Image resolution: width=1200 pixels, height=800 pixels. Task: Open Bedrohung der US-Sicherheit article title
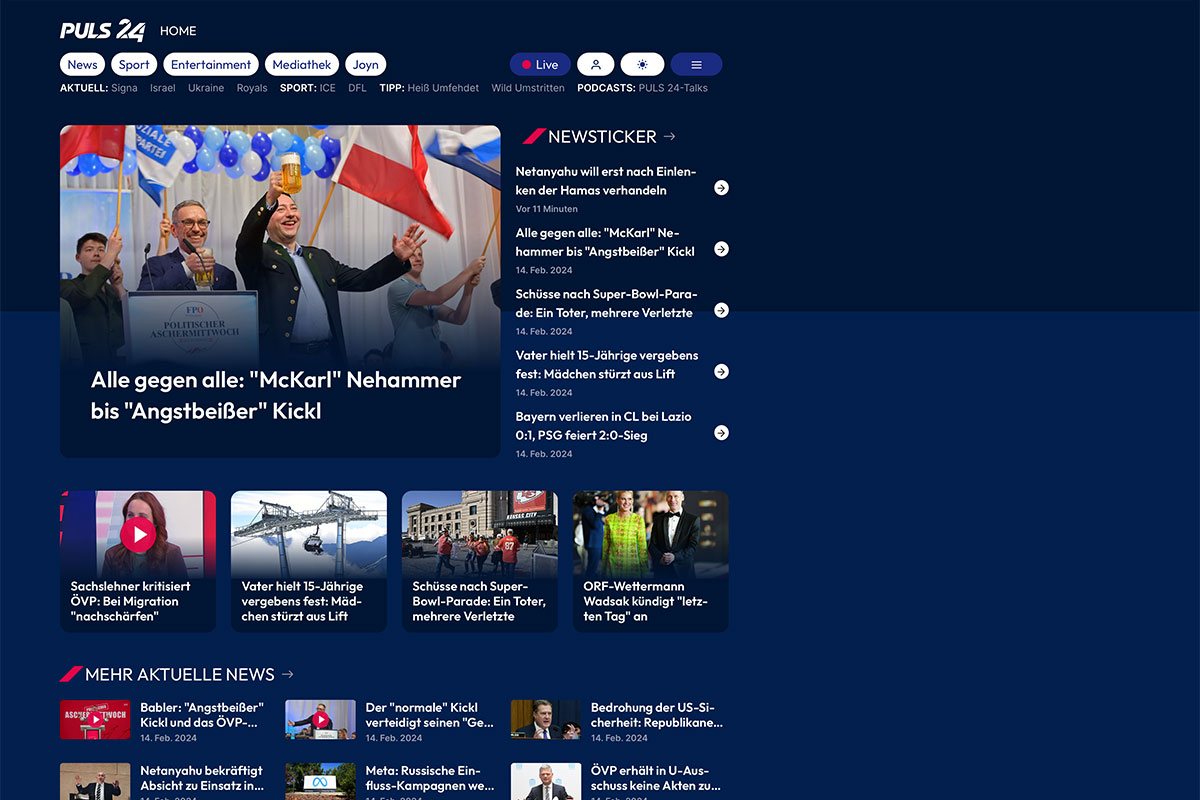point(657,714)
